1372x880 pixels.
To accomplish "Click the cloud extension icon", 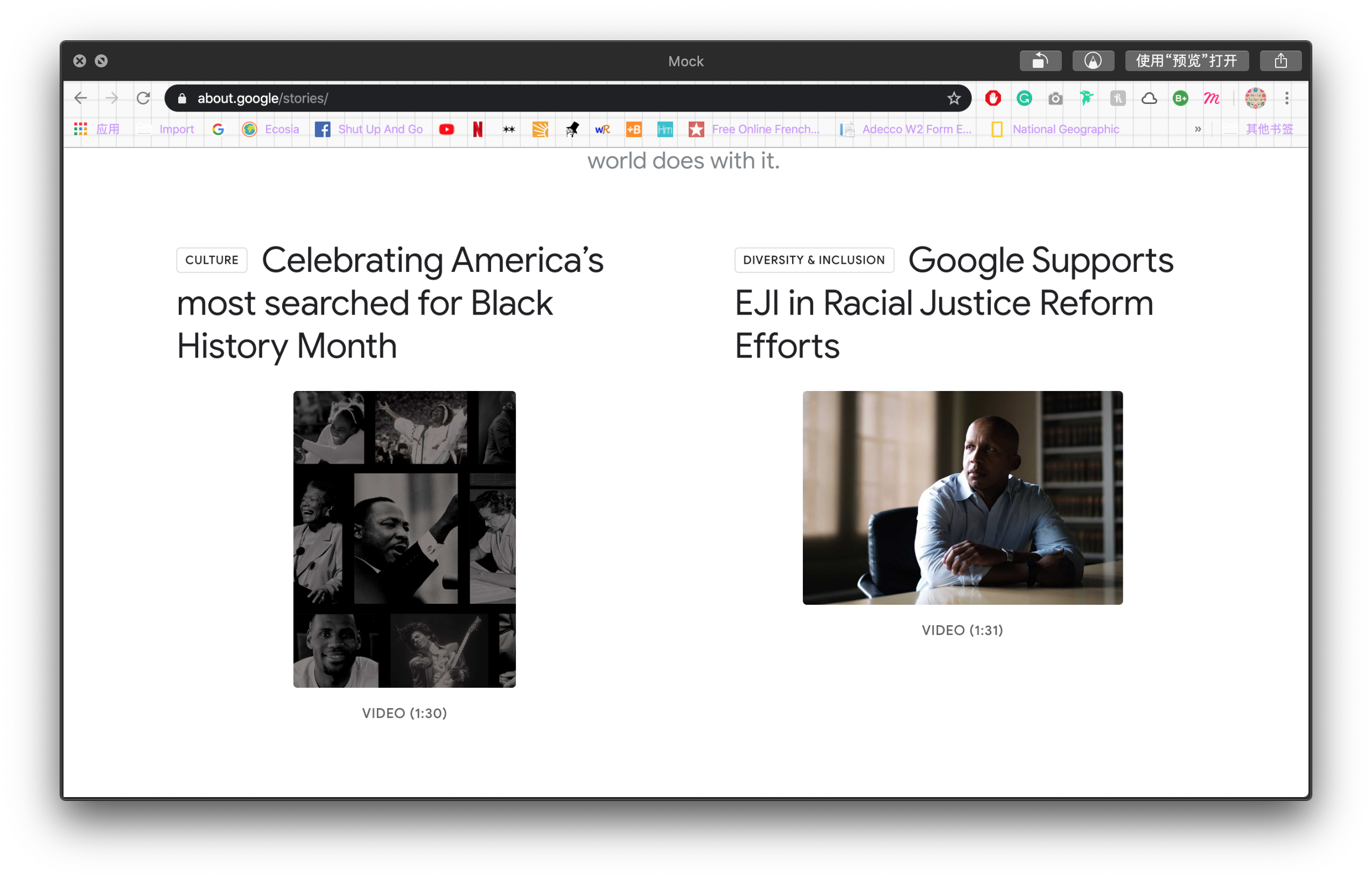I will (x=1149, y=99).
